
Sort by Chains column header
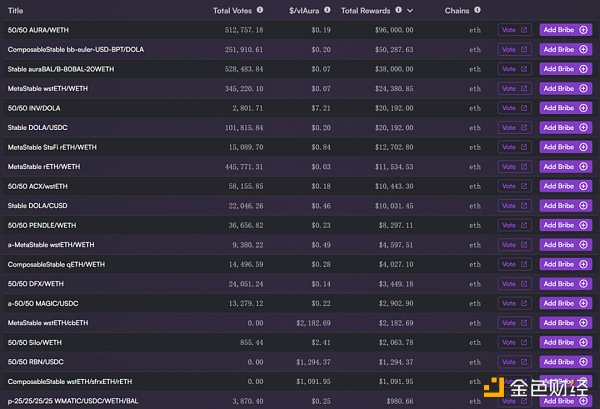coord(457,11)
